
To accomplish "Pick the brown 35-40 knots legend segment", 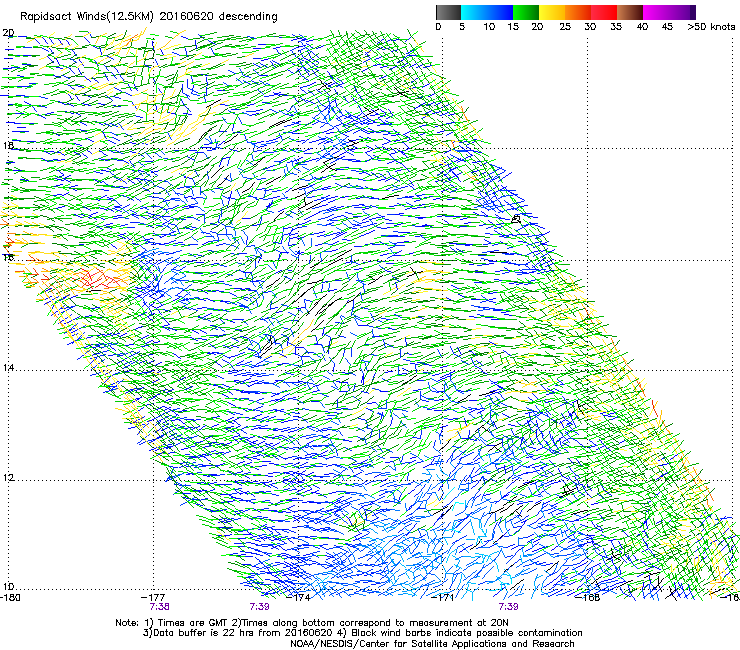I will pos(630,12).
